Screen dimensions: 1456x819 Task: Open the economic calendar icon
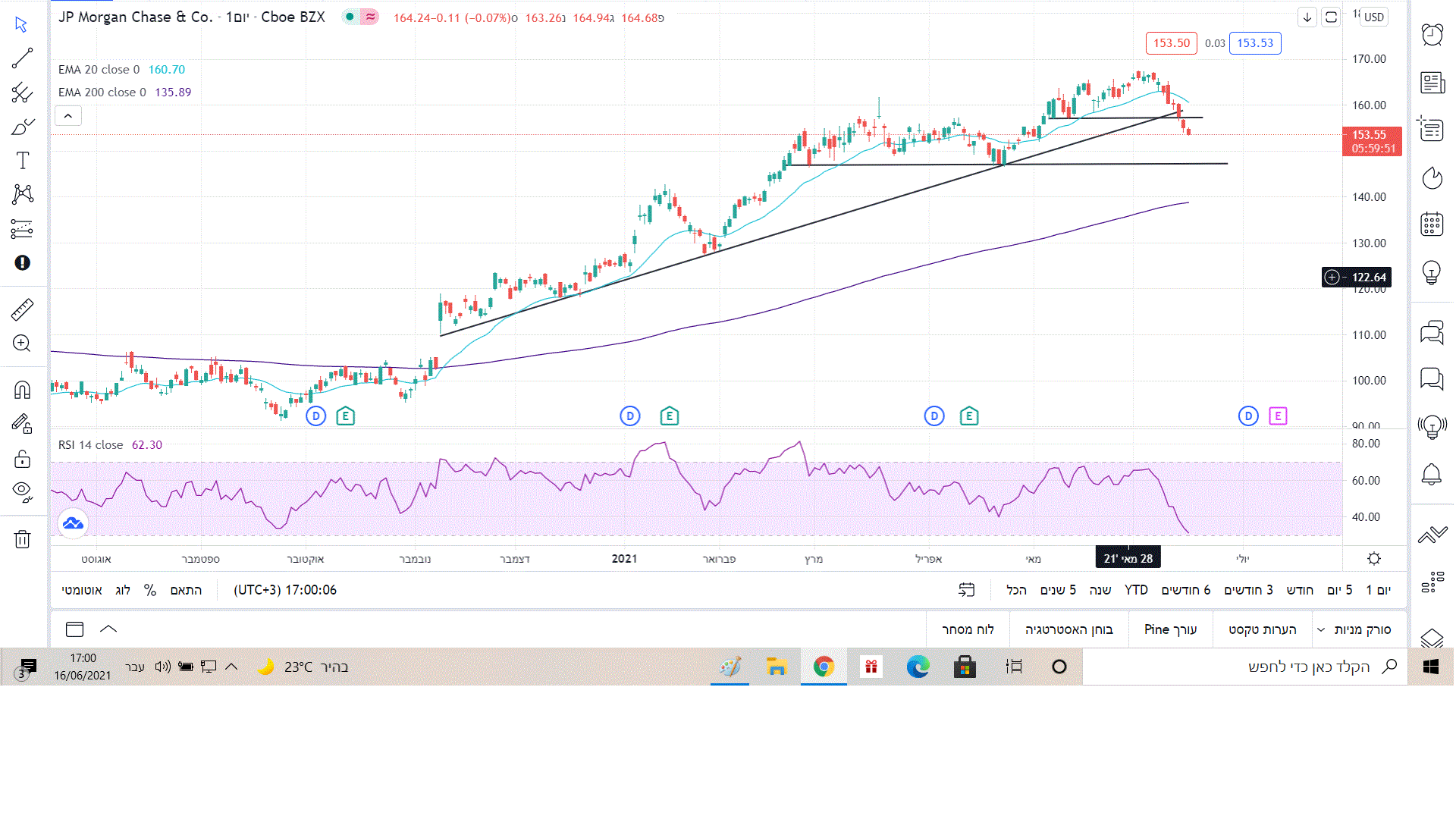pyautogui.click(x=1432, y=224)
